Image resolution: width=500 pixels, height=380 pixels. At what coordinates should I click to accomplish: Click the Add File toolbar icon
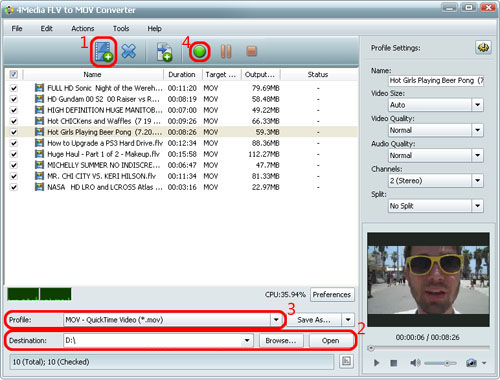[x=103, y=52]
